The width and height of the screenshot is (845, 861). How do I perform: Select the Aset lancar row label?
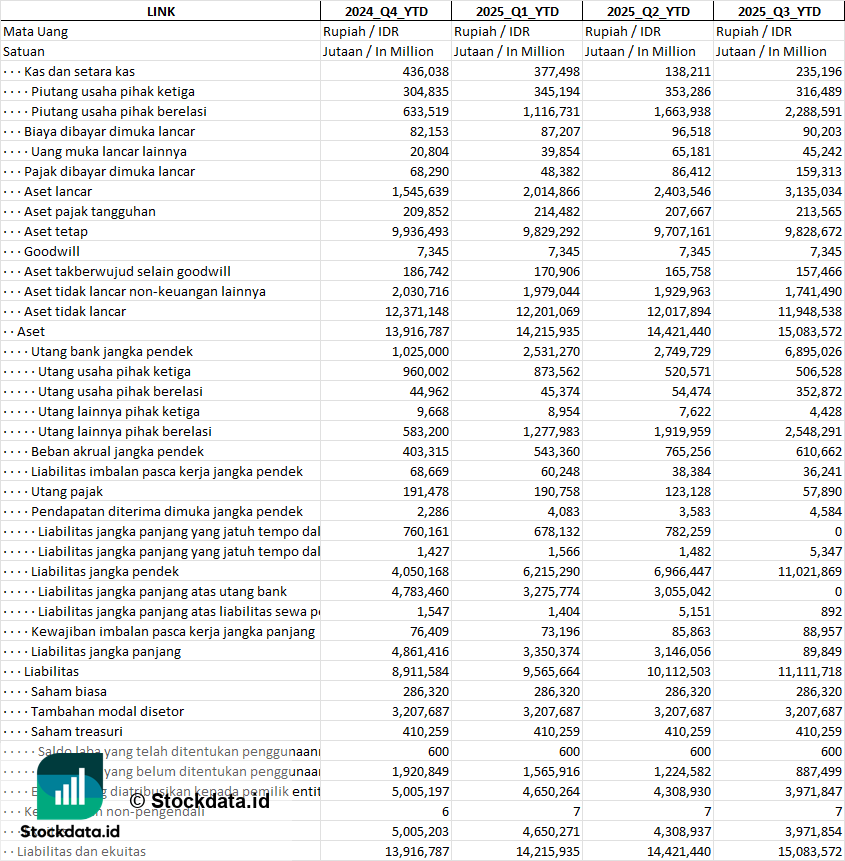[x=58, y=192]
